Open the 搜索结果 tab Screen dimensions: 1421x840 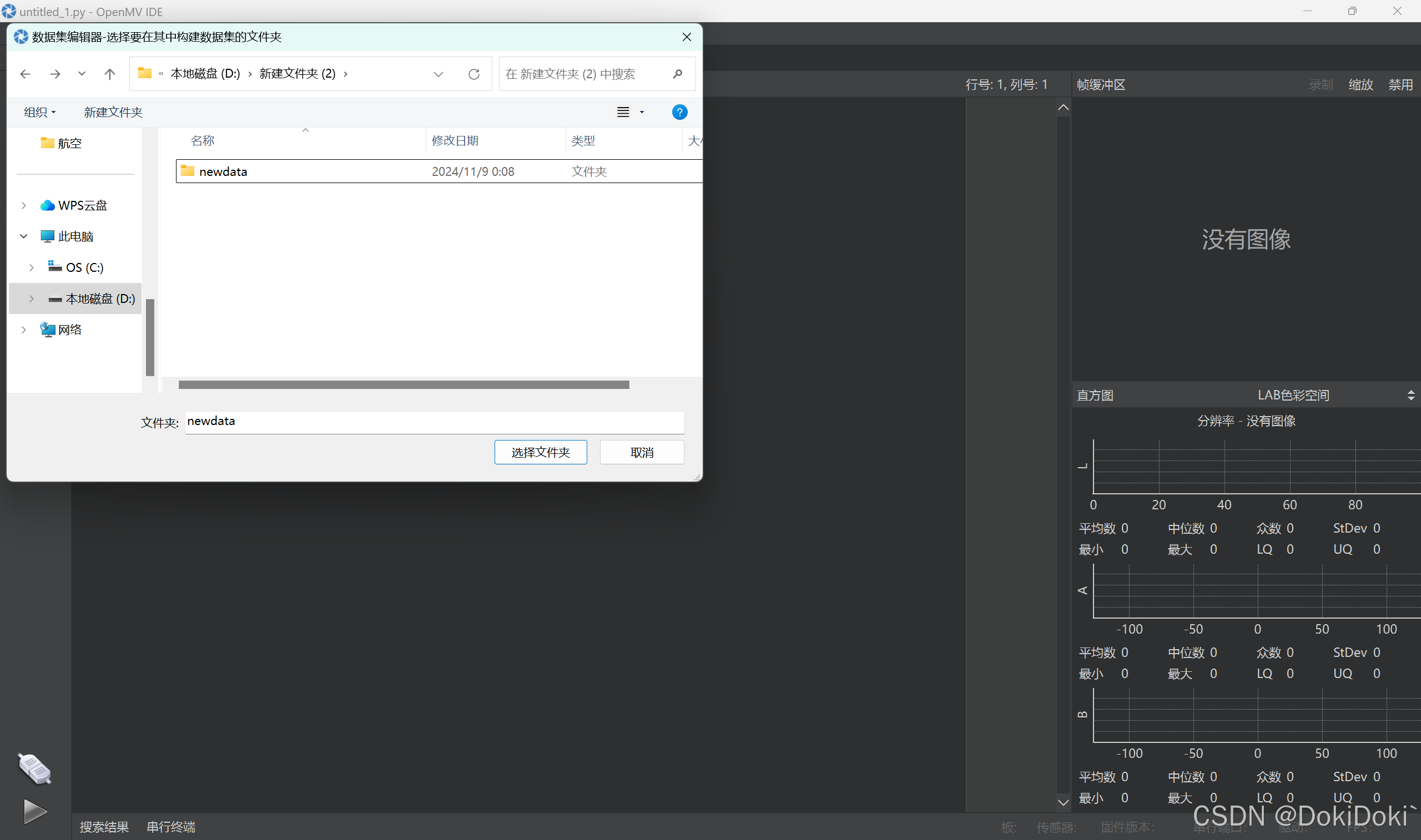104,827
